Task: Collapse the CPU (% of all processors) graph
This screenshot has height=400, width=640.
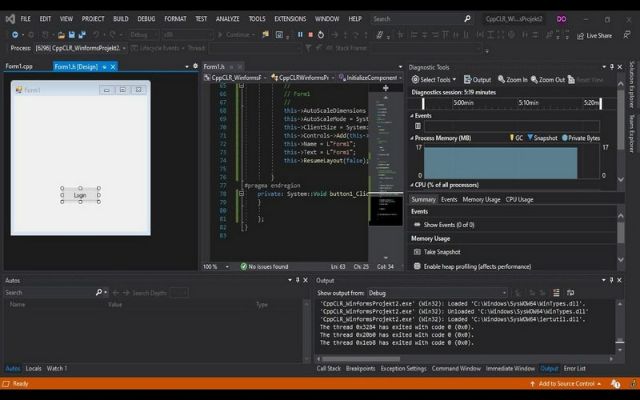Action: (412, 185)
